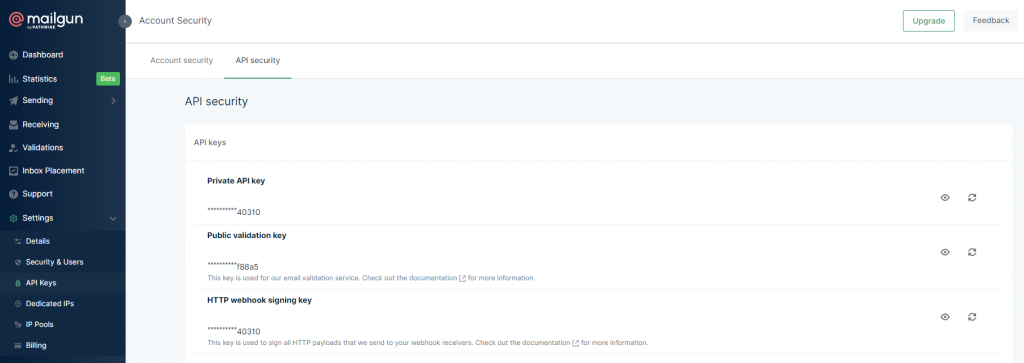Click the Private API key label
The image size is (1024, 363).
[236, 181]
